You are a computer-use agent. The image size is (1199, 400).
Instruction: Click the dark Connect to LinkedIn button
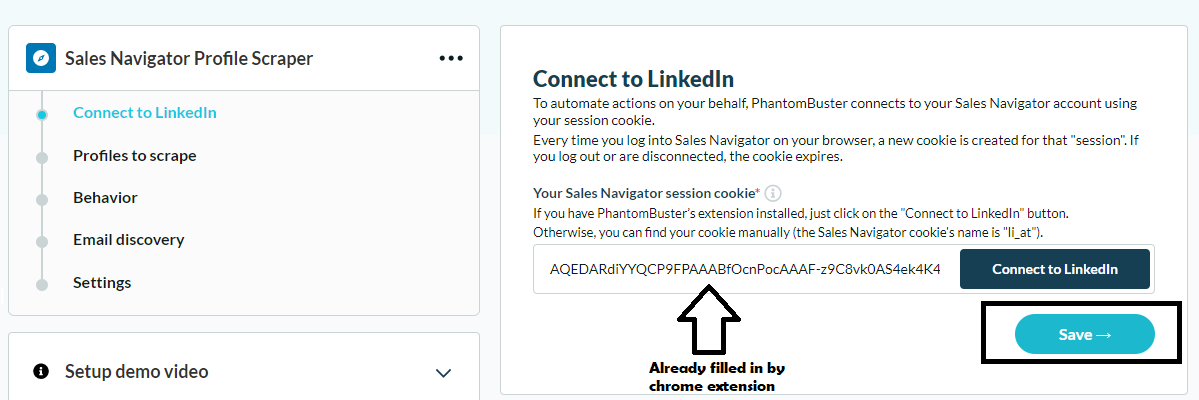coord(1054,269)
